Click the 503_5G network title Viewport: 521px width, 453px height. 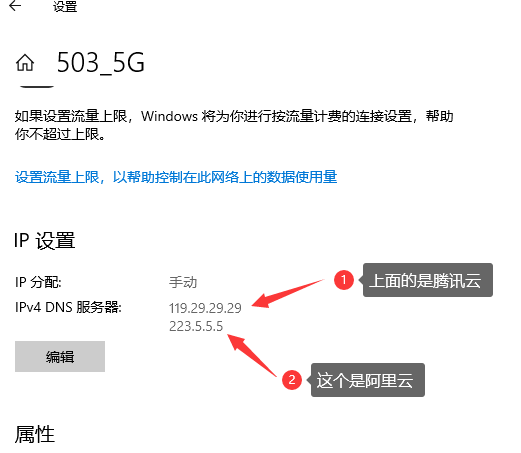click(101, 63)
